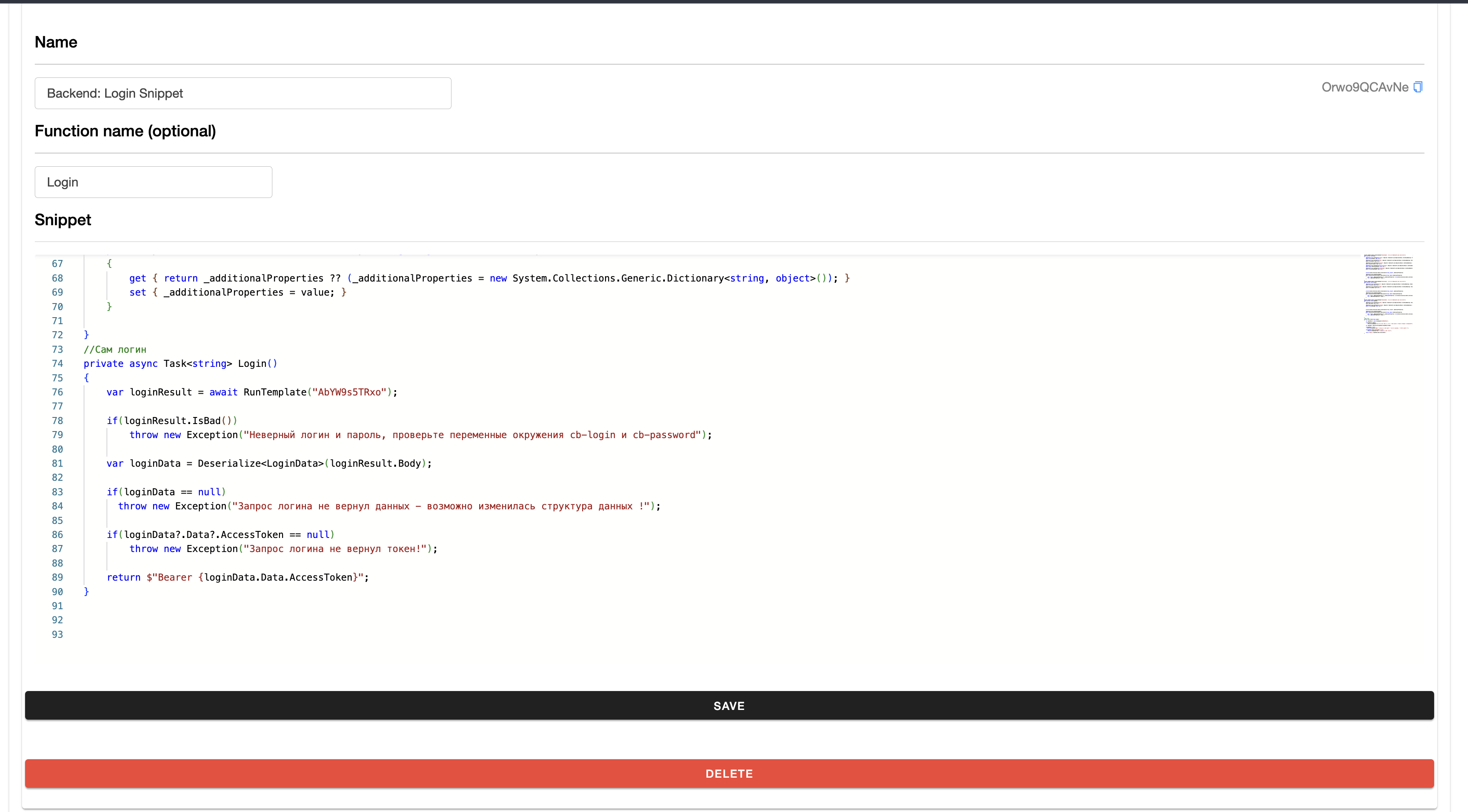Place cursor on empty line 92
Viewport: 1468px width, 812px height.
[228, 620]
